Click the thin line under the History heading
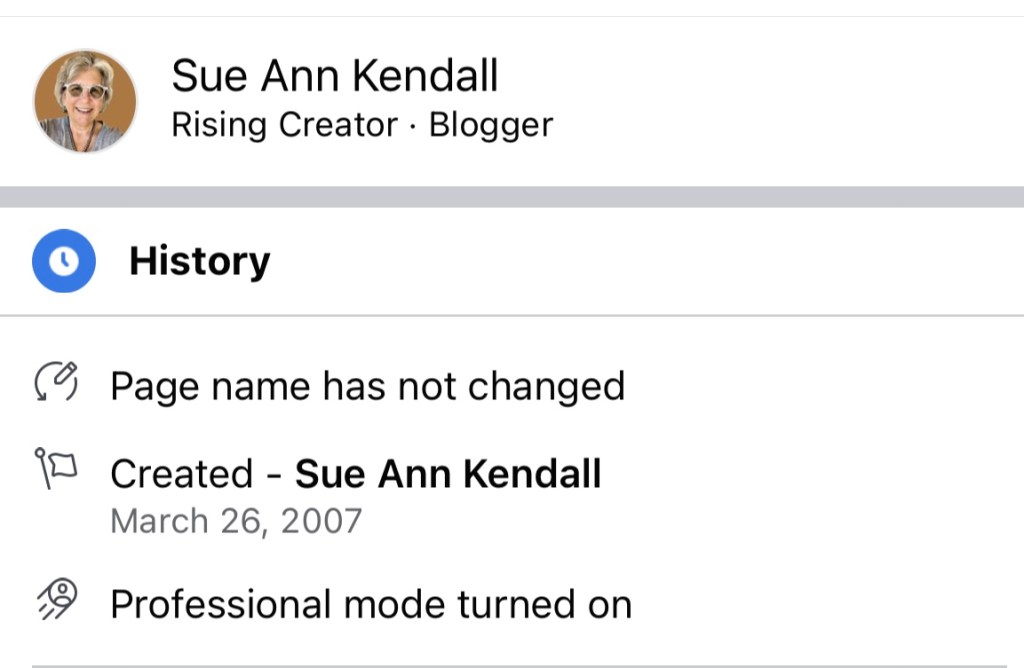This screenshot has height=668, width=1024. click(512, 316)
